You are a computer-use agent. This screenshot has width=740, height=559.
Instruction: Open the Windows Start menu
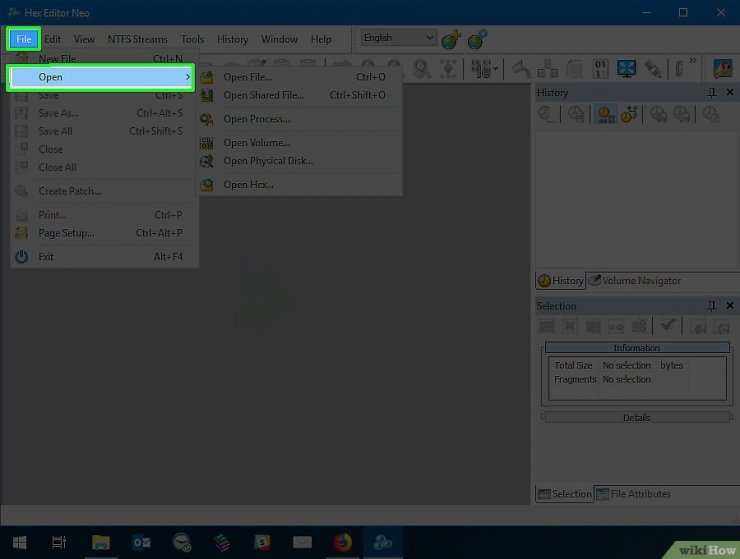click(19, 542)
